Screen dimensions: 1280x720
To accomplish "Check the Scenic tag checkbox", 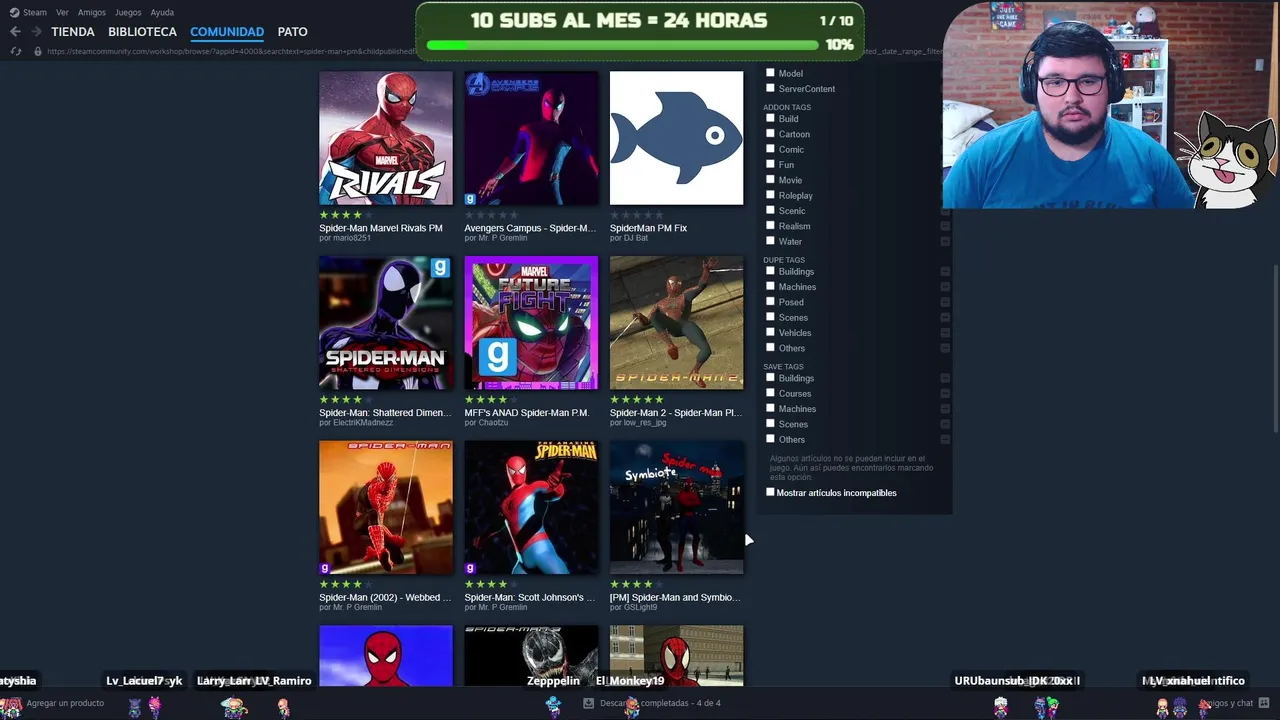I will tap(770, 210).
